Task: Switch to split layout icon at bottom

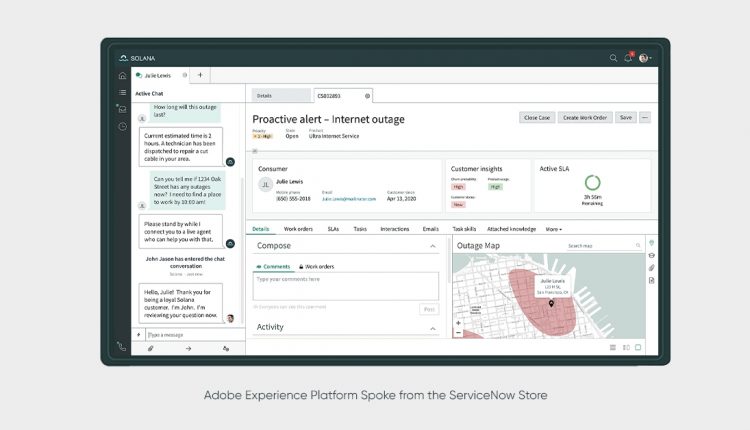Action: click(x=626, y=348)
